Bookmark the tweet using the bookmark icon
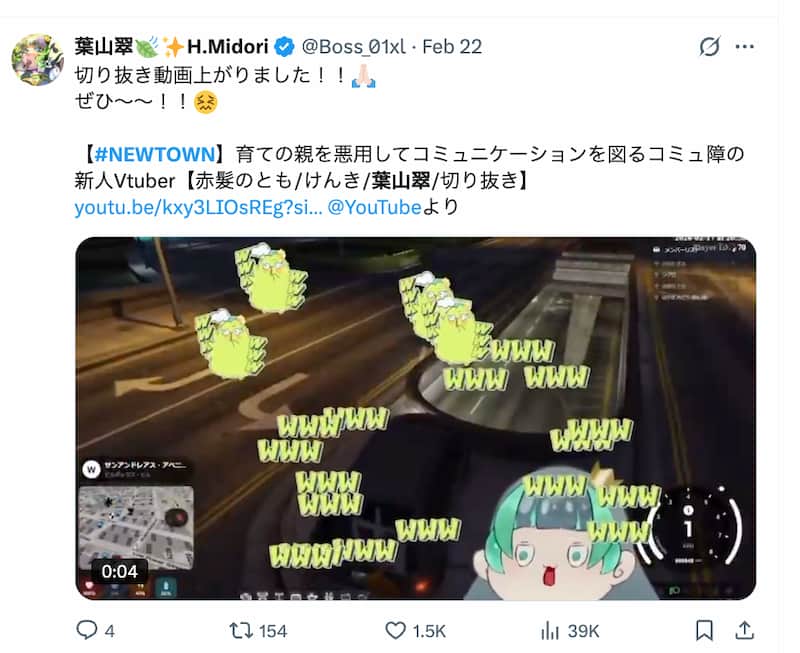Viewport: 800px width, 653px height. pos(705,631)
